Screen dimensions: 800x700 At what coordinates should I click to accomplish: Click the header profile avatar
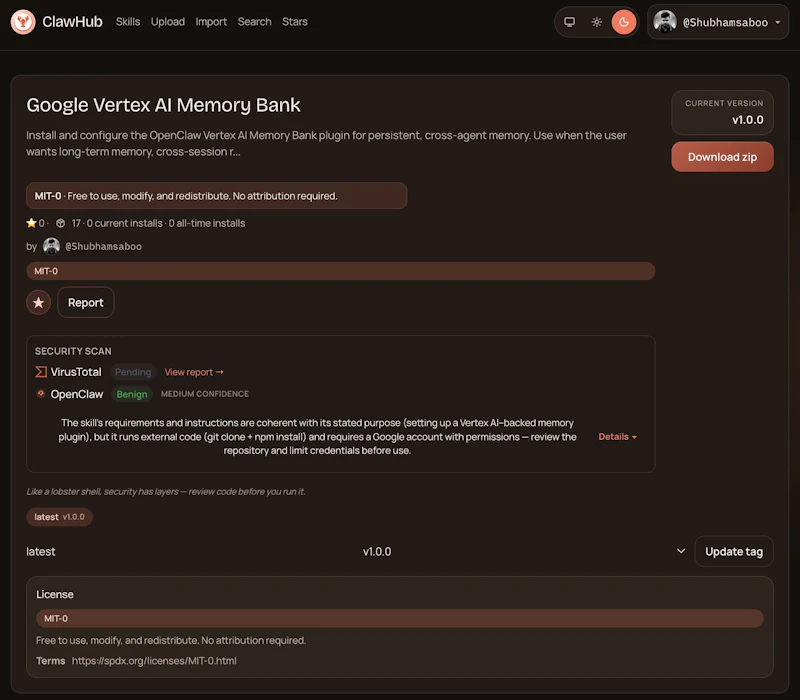665,22
